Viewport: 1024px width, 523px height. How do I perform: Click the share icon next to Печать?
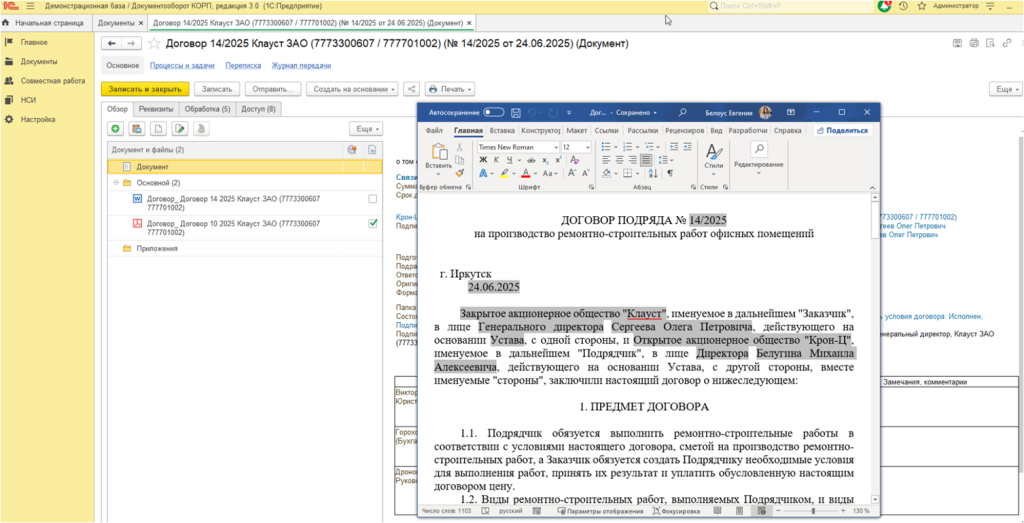pos(411,89)
